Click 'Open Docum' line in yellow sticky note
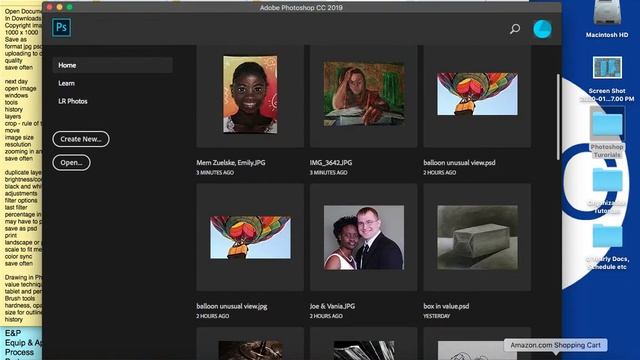 coord(23,11)
